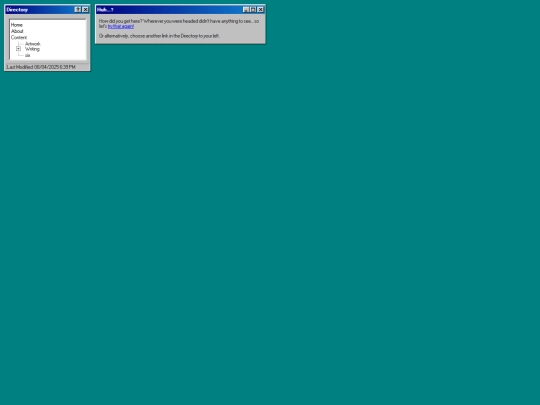Screen dimensions: 540x405
Task: Open the Writing item under Content
Action: click(x=32, y=49)
